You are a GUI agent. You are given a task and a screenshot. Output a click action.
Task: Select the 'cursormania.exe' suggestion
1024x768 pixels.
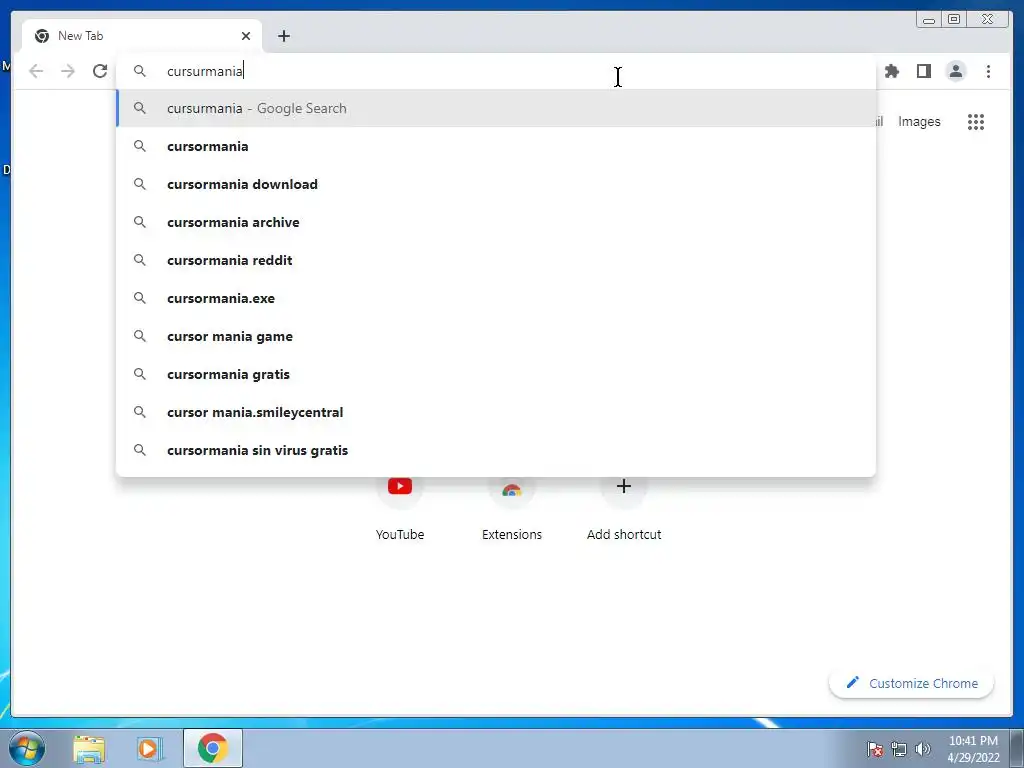click(x=496, y=298)
